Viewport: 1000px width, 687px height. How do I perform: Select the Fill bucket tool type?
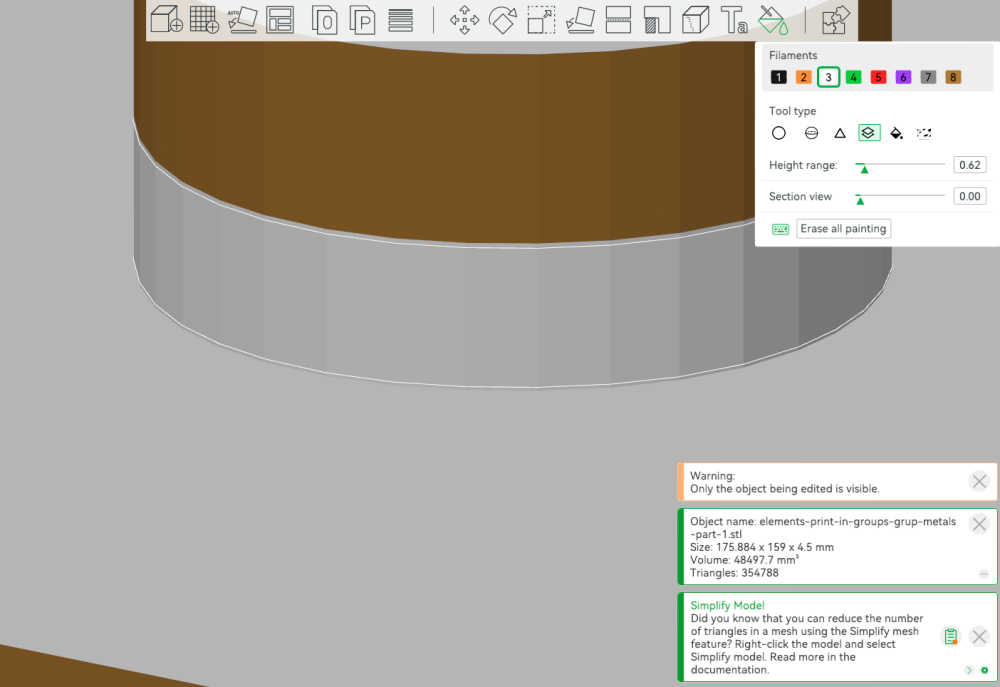897,133
